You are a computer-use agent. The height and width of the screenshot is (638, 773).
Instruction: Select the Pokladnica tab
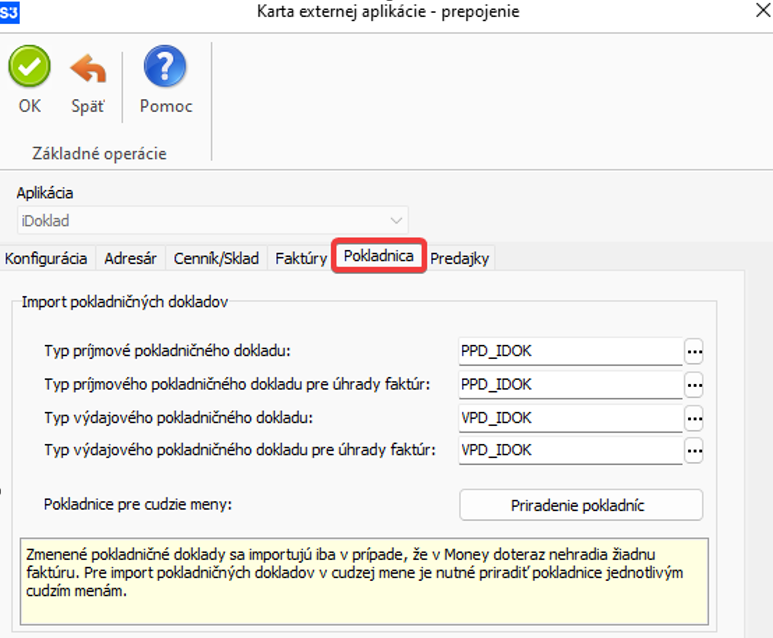pos(379,256)
